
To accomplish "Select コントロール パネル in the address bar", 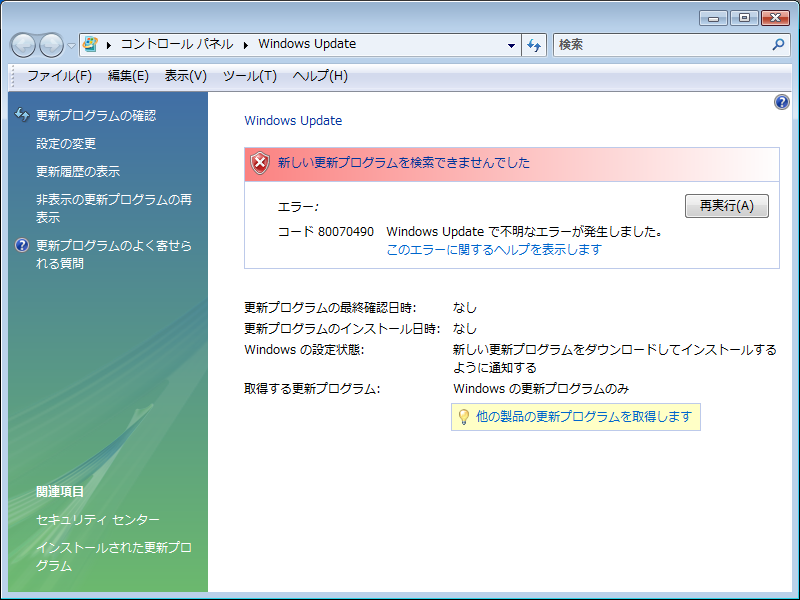I will pos(177,44).
